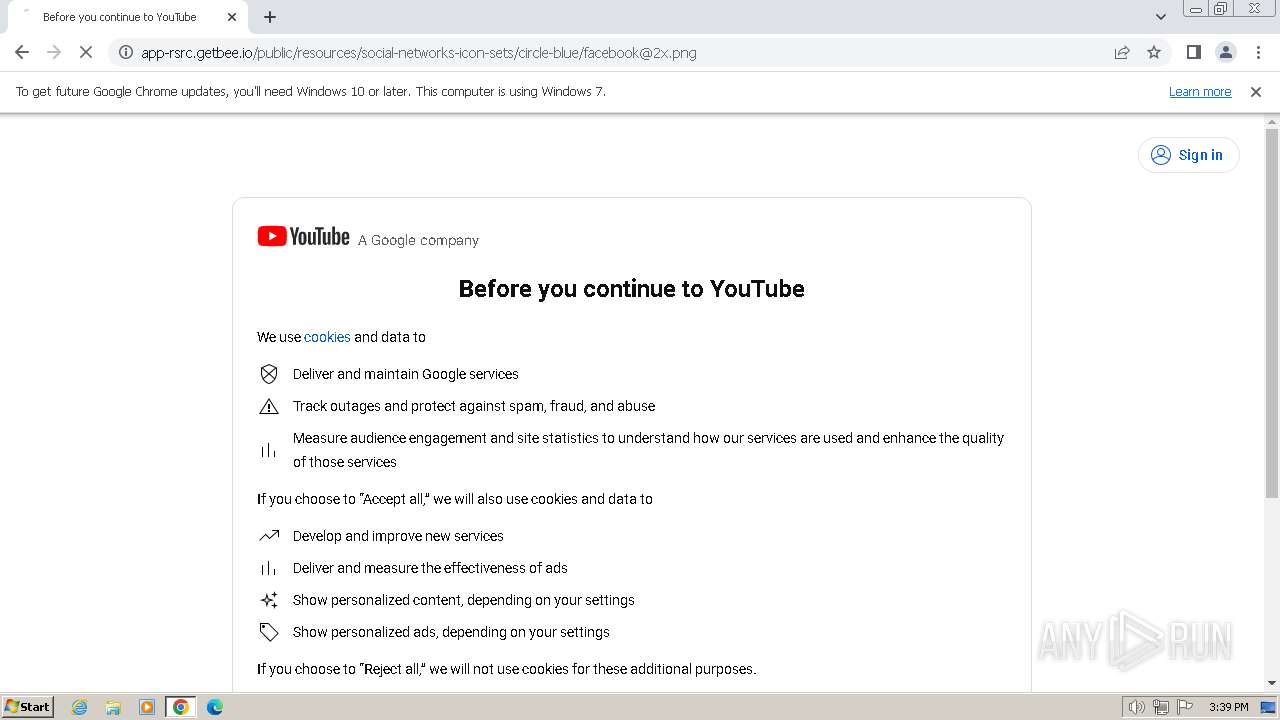Viewport: 1280px width, 720px height.
Task: Click the system clock showing 3:39 PM
Action: click(1228, 707)
